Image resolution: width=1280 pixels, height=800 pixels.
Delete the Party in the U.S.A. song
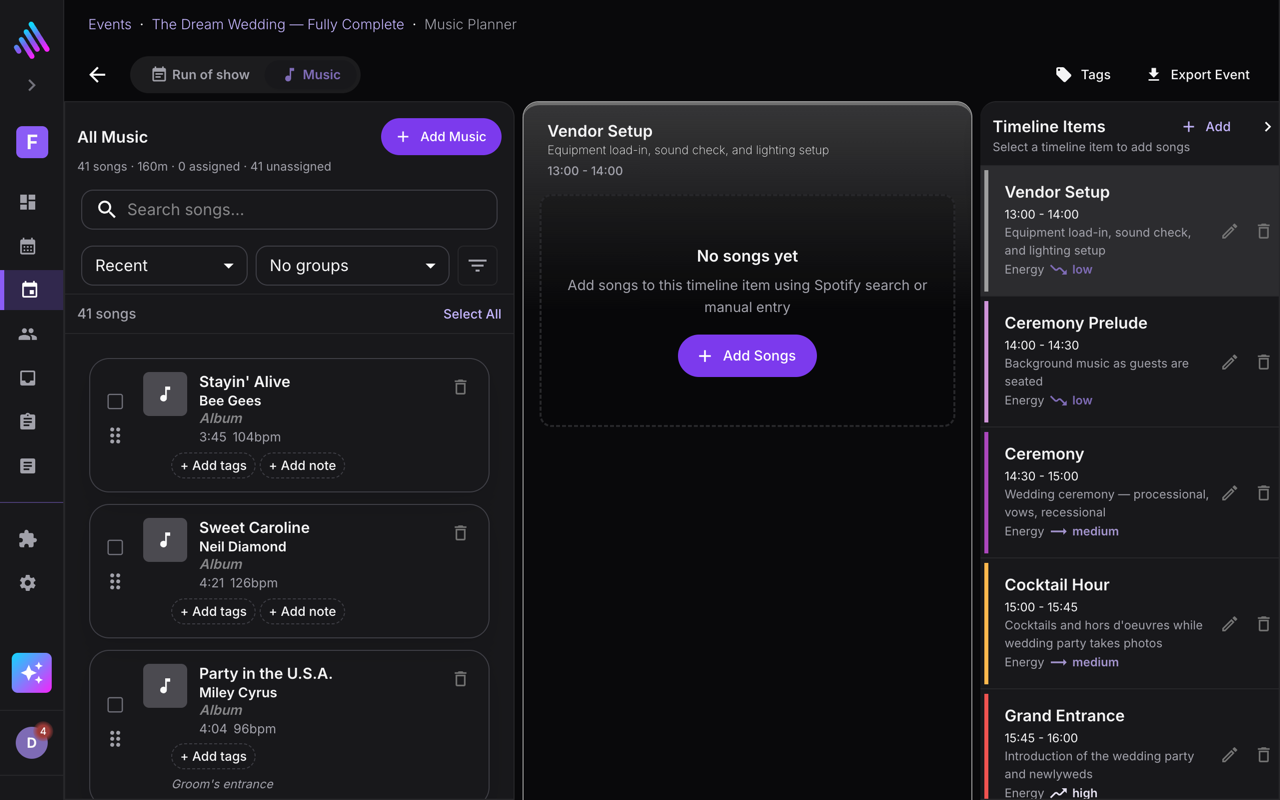click(460, 679)
